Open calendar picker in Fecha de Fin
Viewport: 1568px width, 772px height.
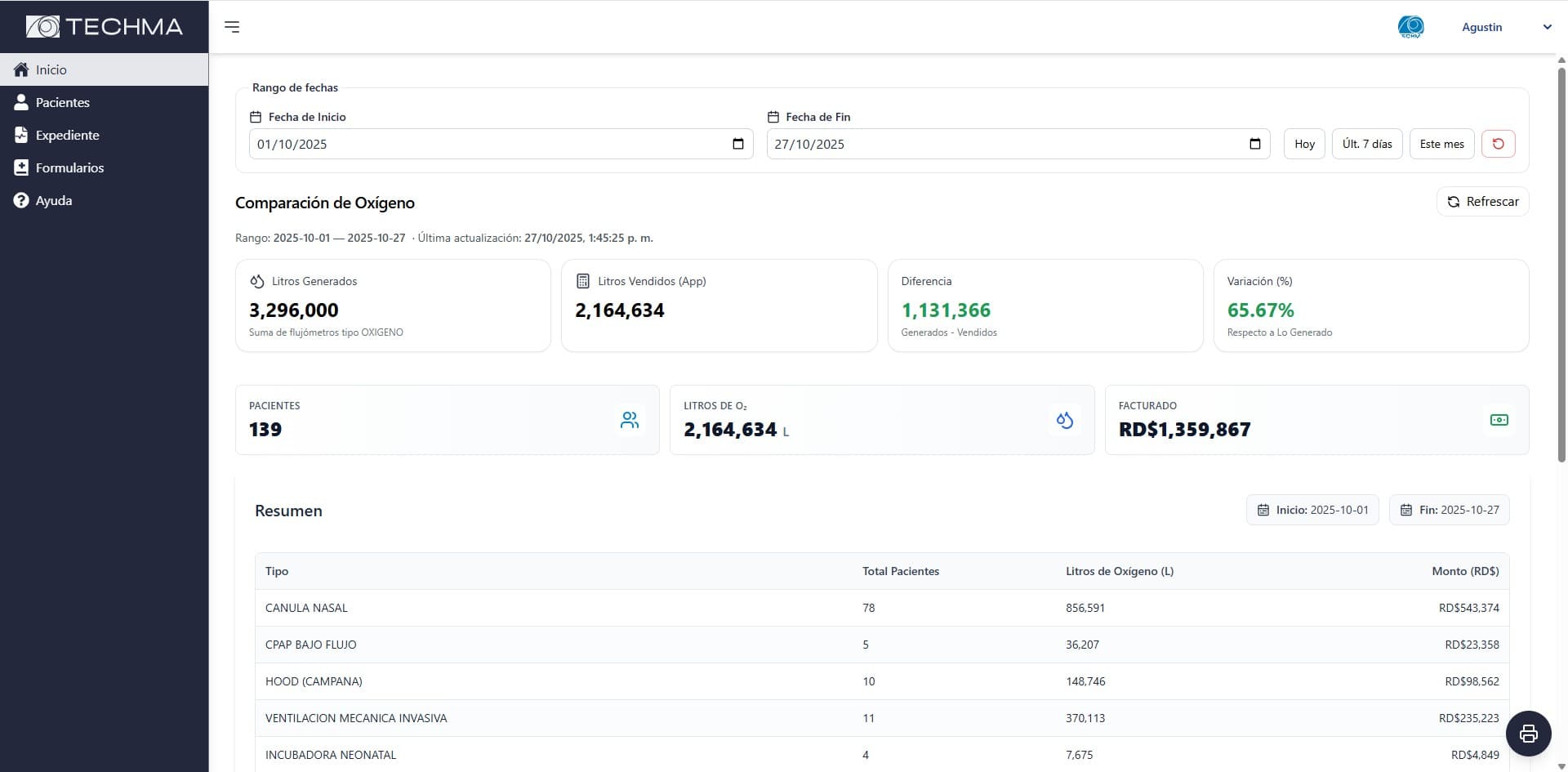point(1255,144)
